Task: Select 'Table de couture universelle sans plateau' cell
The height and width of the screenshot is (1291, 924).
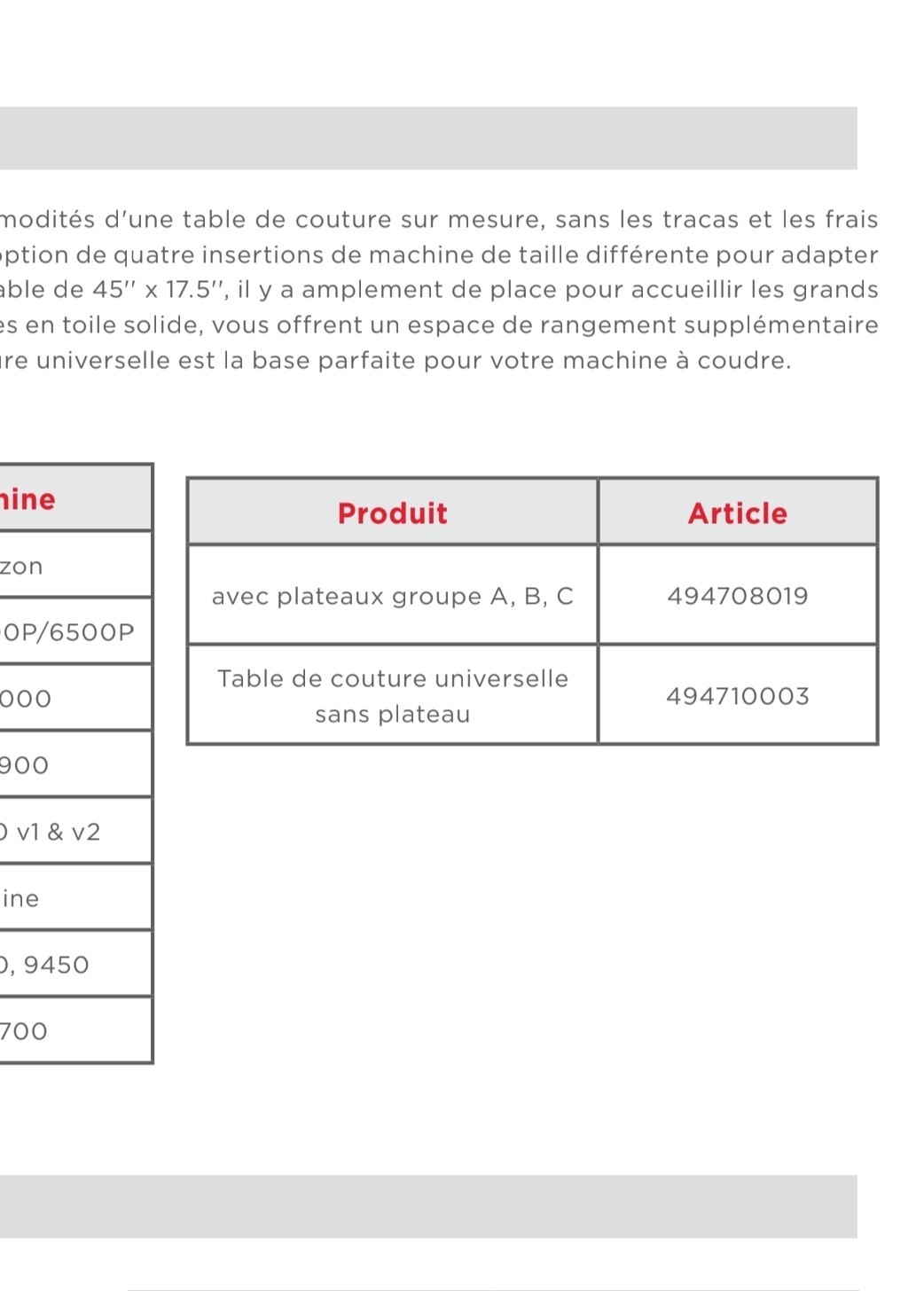Action: [x=392, y=696]
